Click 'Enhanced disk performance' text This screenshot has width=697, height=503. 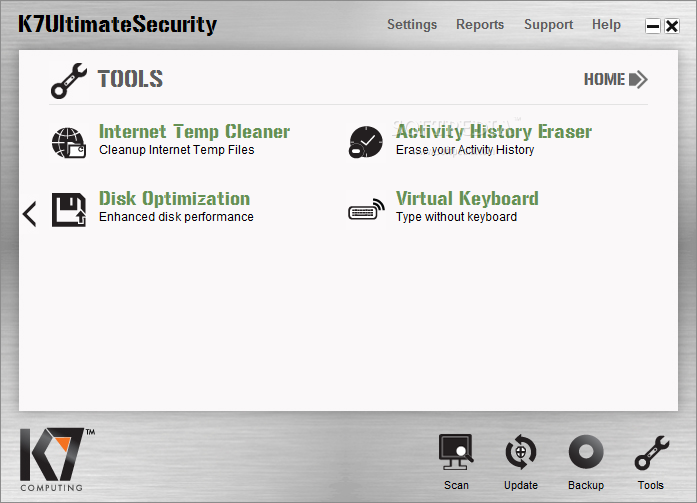click(x=176, y=217)
